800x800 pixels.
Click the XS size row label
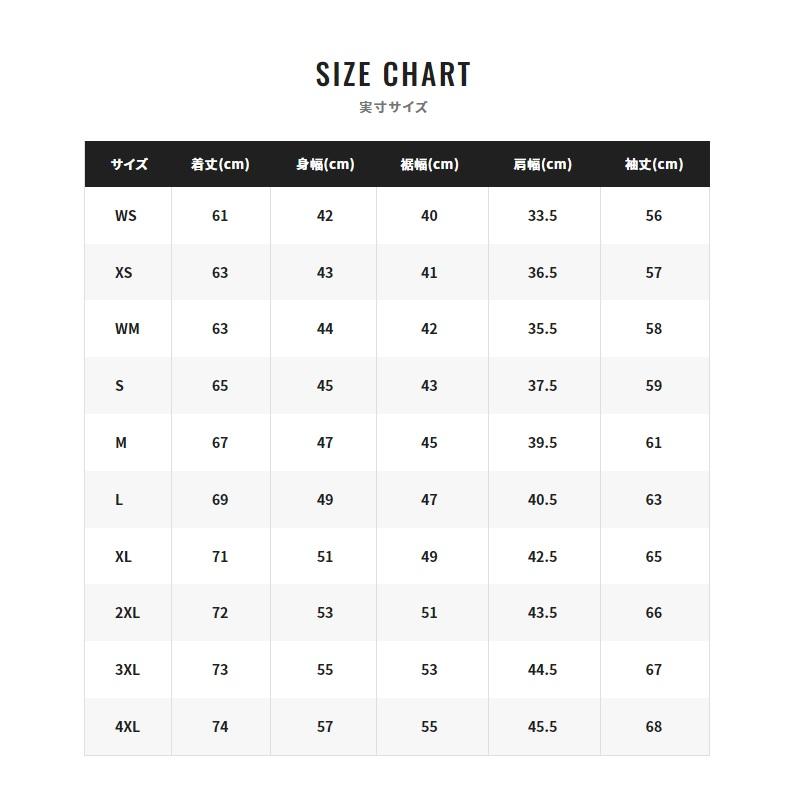pyautogui.click(x=124, y=273)
